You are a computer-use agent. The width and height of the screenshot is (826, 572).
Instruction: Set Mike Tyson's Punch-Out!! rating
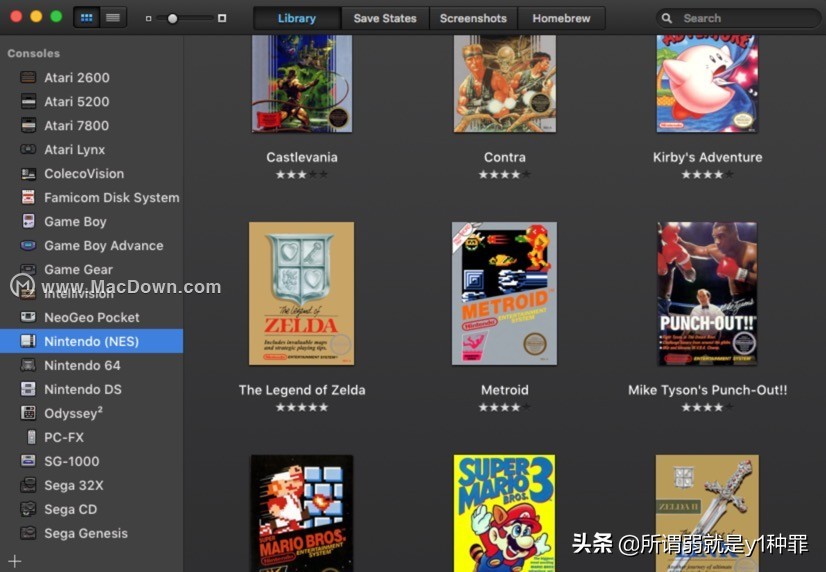point(707,407)
